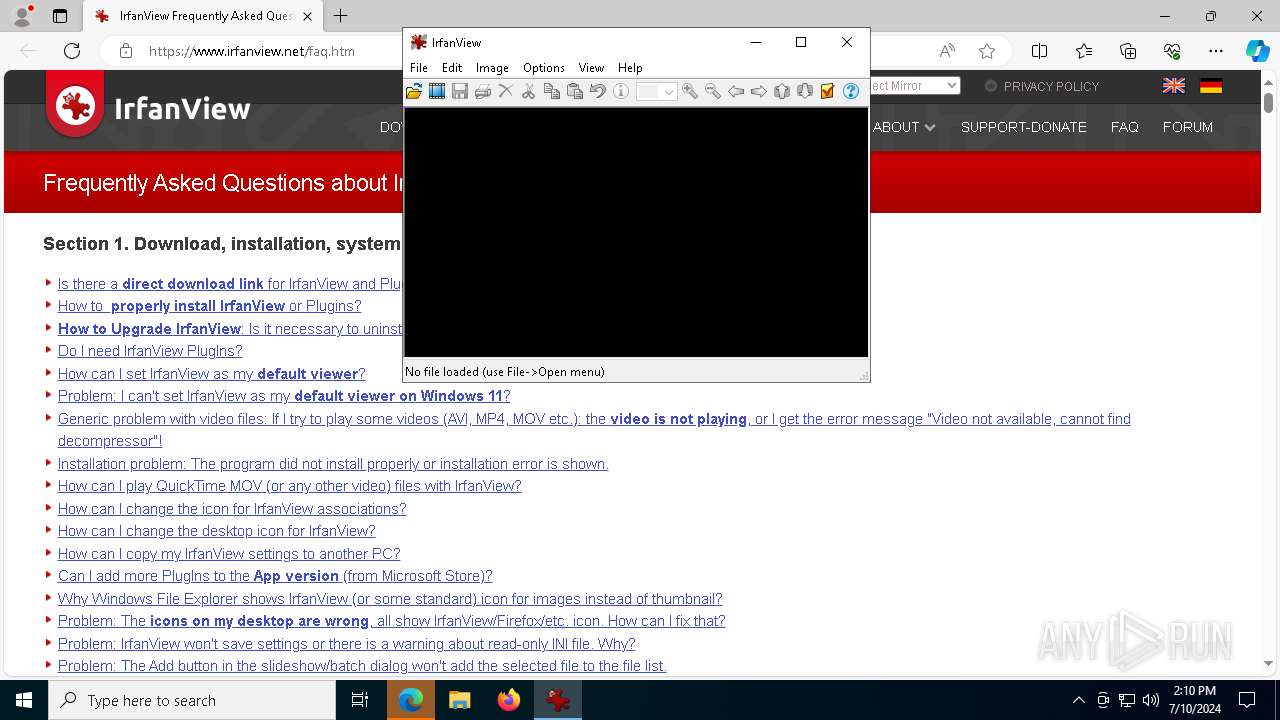Go to previous file with left arrow icon

coord(736,91)
